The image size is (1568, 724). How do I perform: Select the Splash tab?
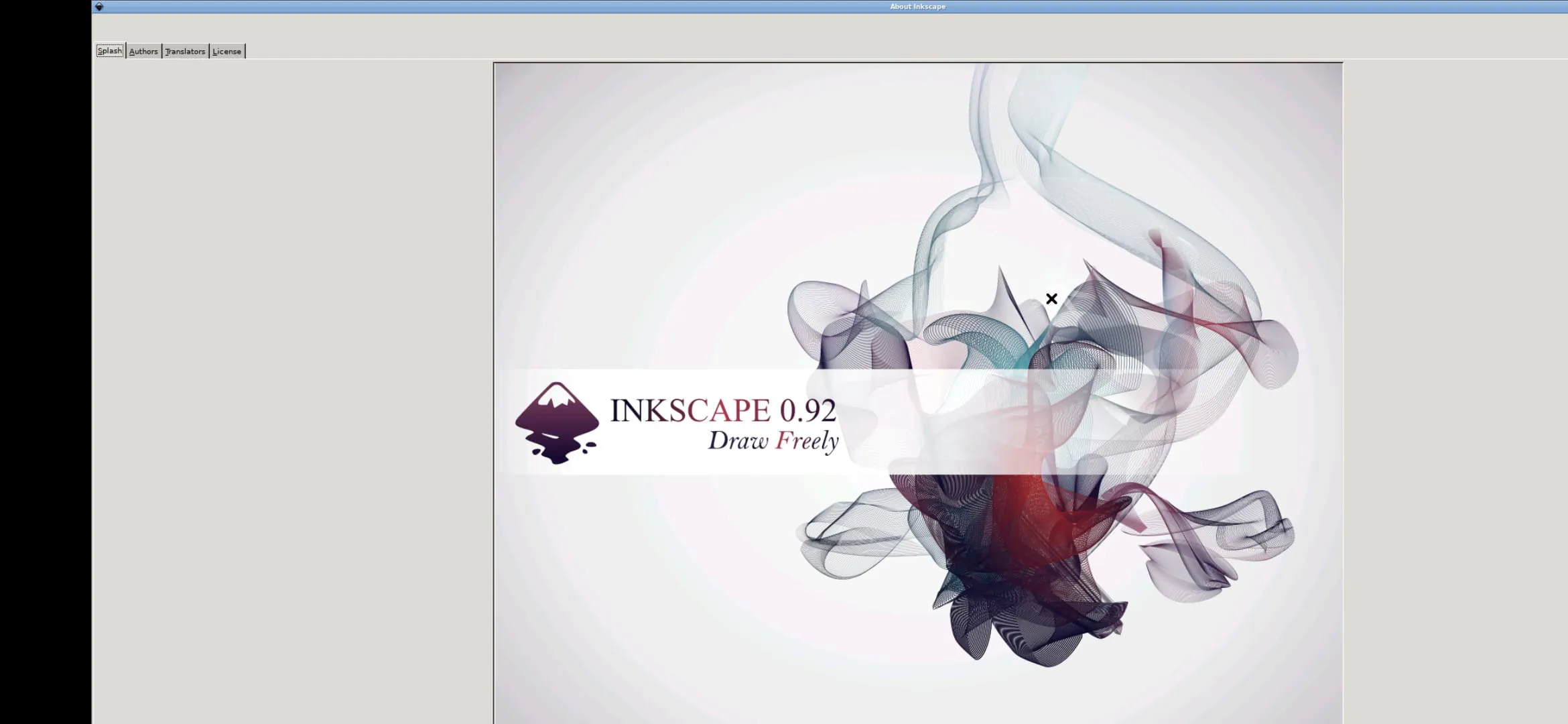pyautogui.click(x=110, y=51)
